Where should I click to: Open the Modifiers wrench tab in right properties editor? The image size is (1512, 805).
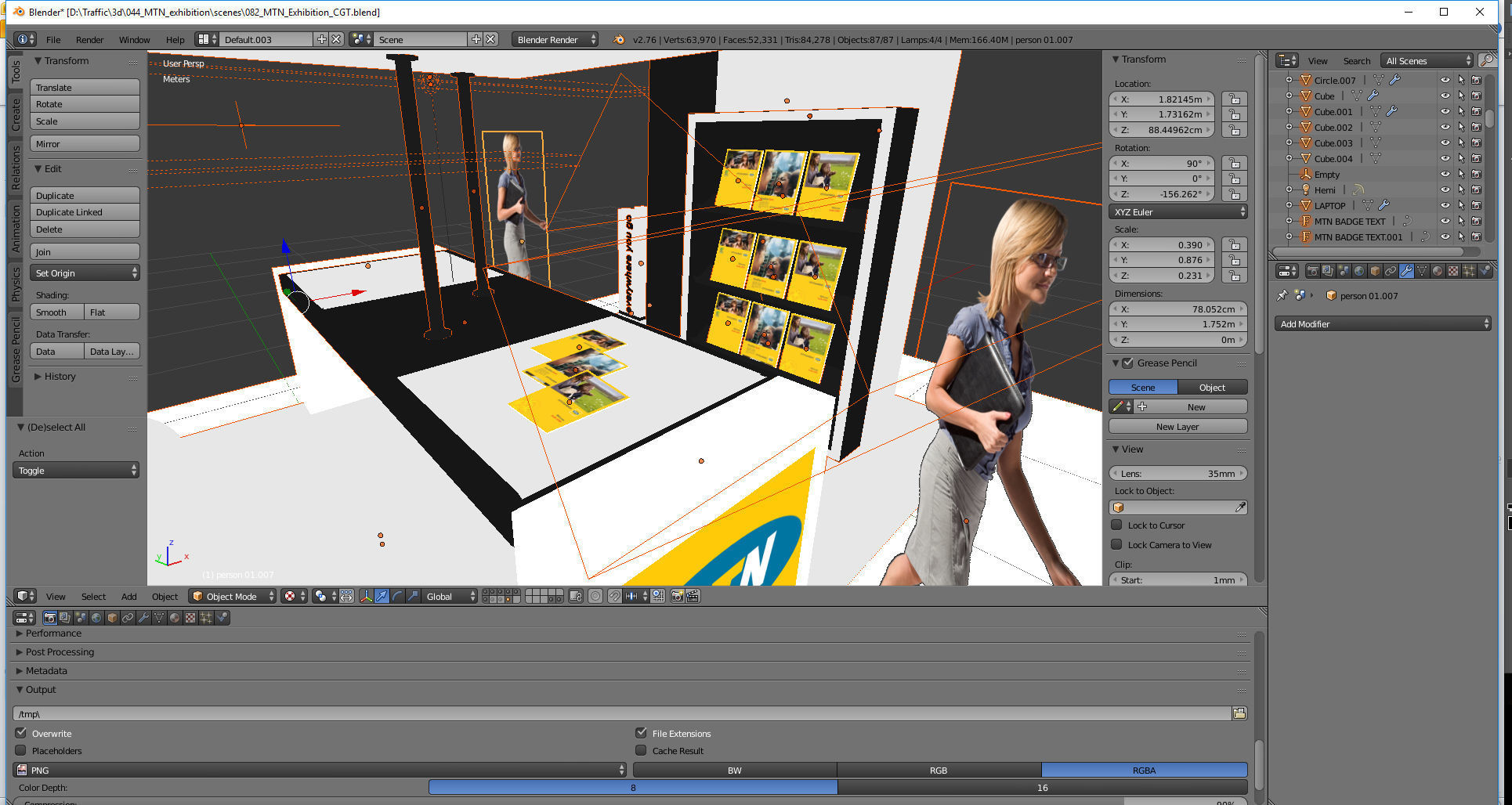pos(1406,271)
